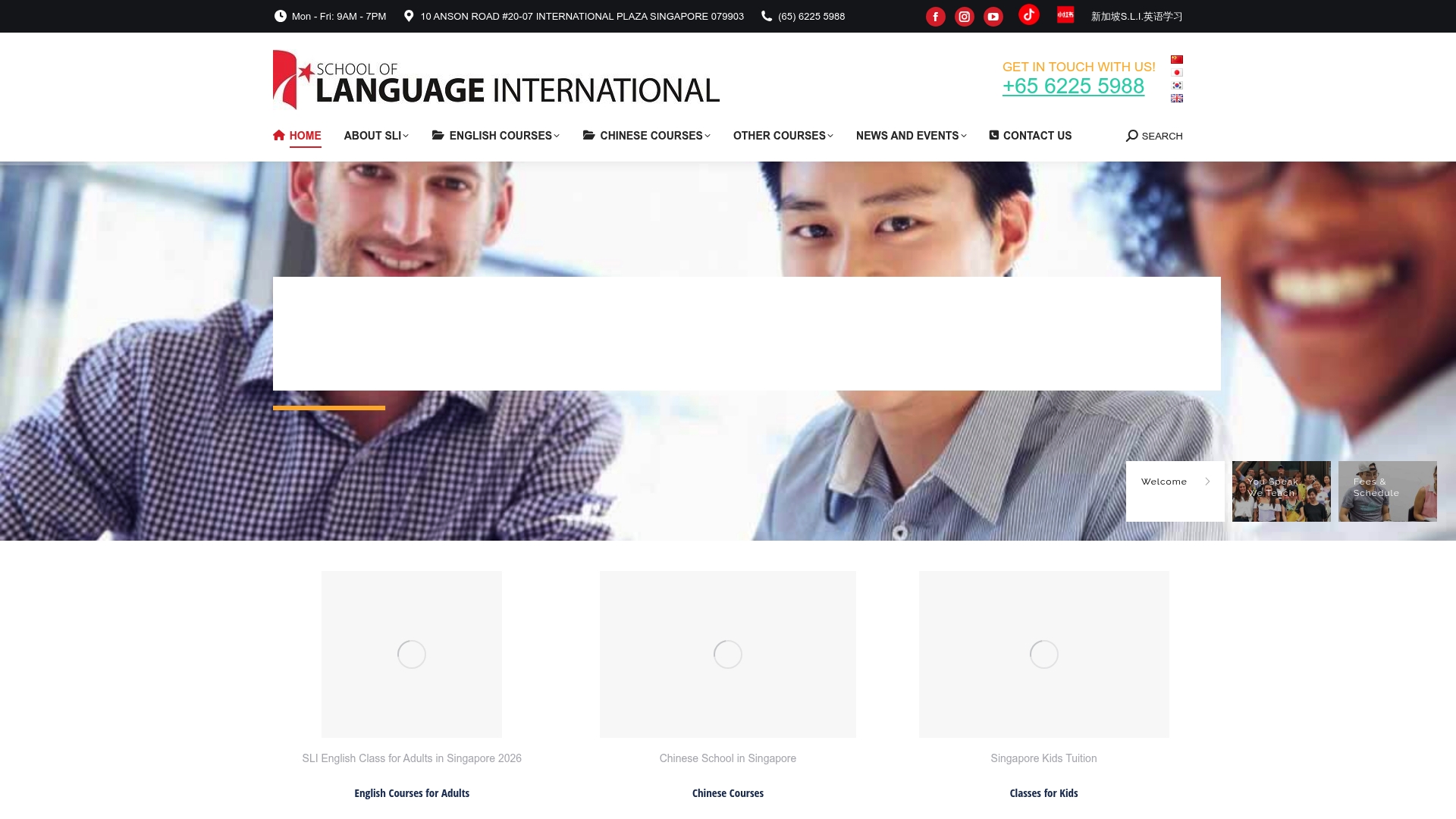Click the folder icon beside Chinese Courses
This screenshot has width=1456, height=819.
pyautogui.click(x=588, y=135)
